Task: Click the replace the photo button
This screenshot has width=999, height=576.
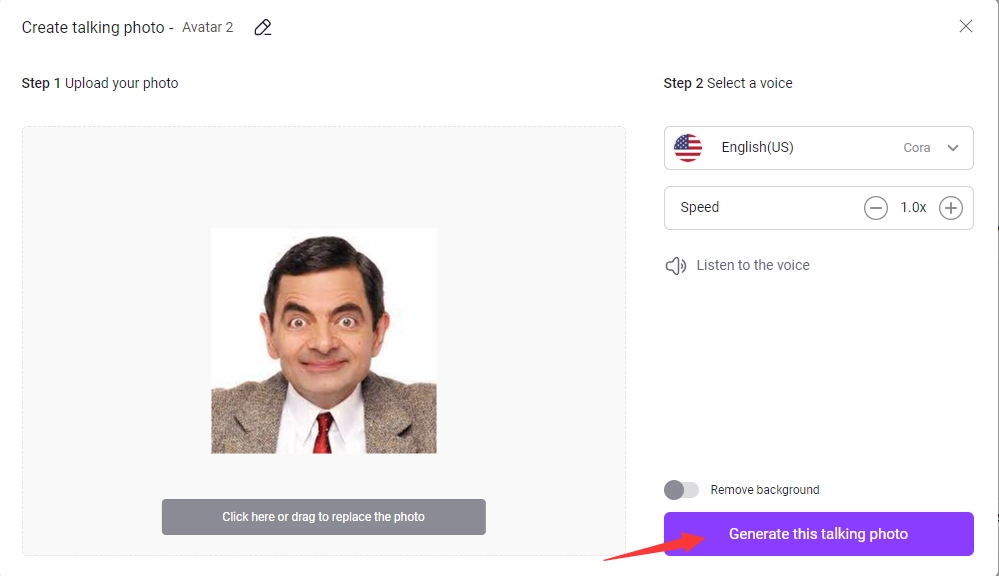Action: [323, 517]
